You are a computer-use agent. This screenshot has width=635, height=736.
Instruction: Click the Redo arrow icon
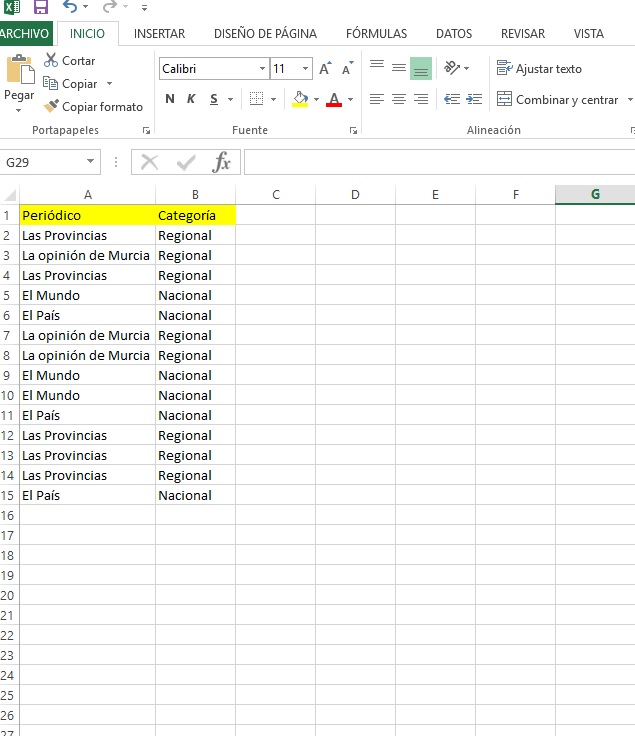110,7
